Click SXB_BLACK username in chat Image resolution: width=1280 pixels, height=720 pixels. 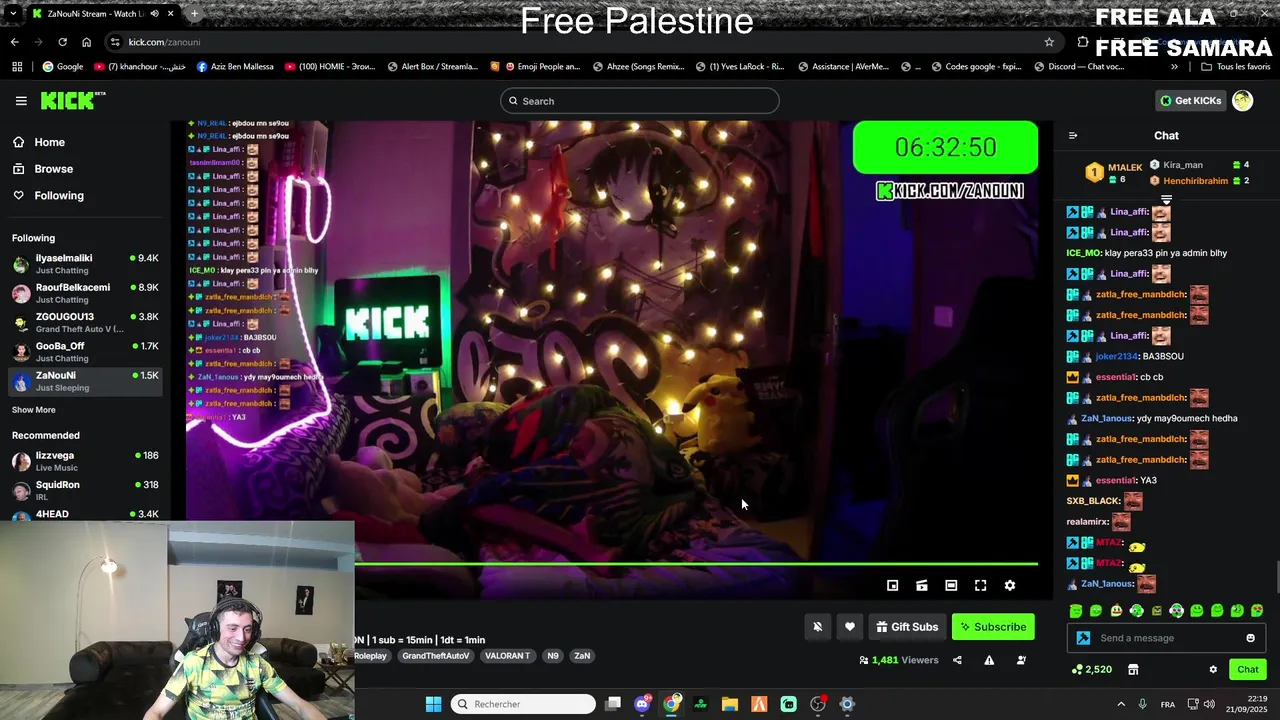(x=1093, y=501)
